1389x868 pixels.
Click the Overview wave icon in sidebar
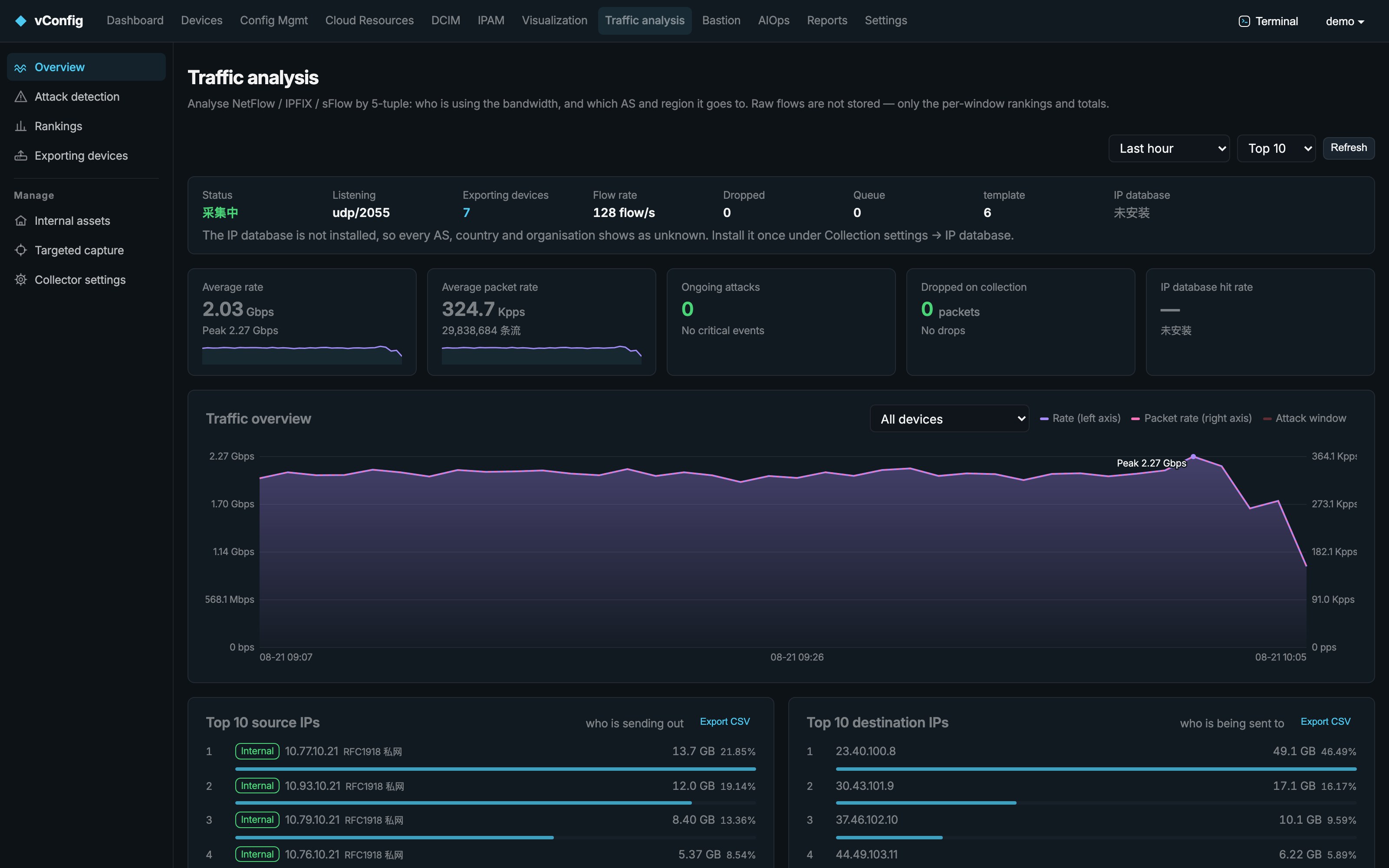pyautogui.click(x=21, y=68)
